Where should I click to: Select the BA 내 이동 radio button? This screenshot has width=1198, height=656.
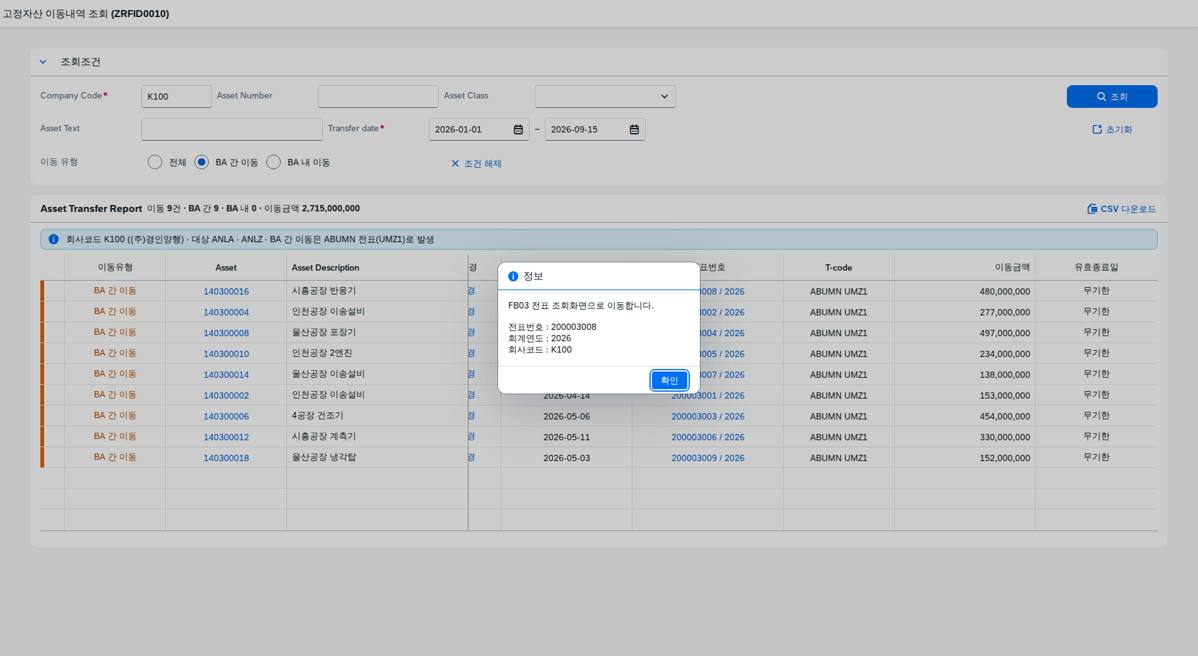point(274,162)
